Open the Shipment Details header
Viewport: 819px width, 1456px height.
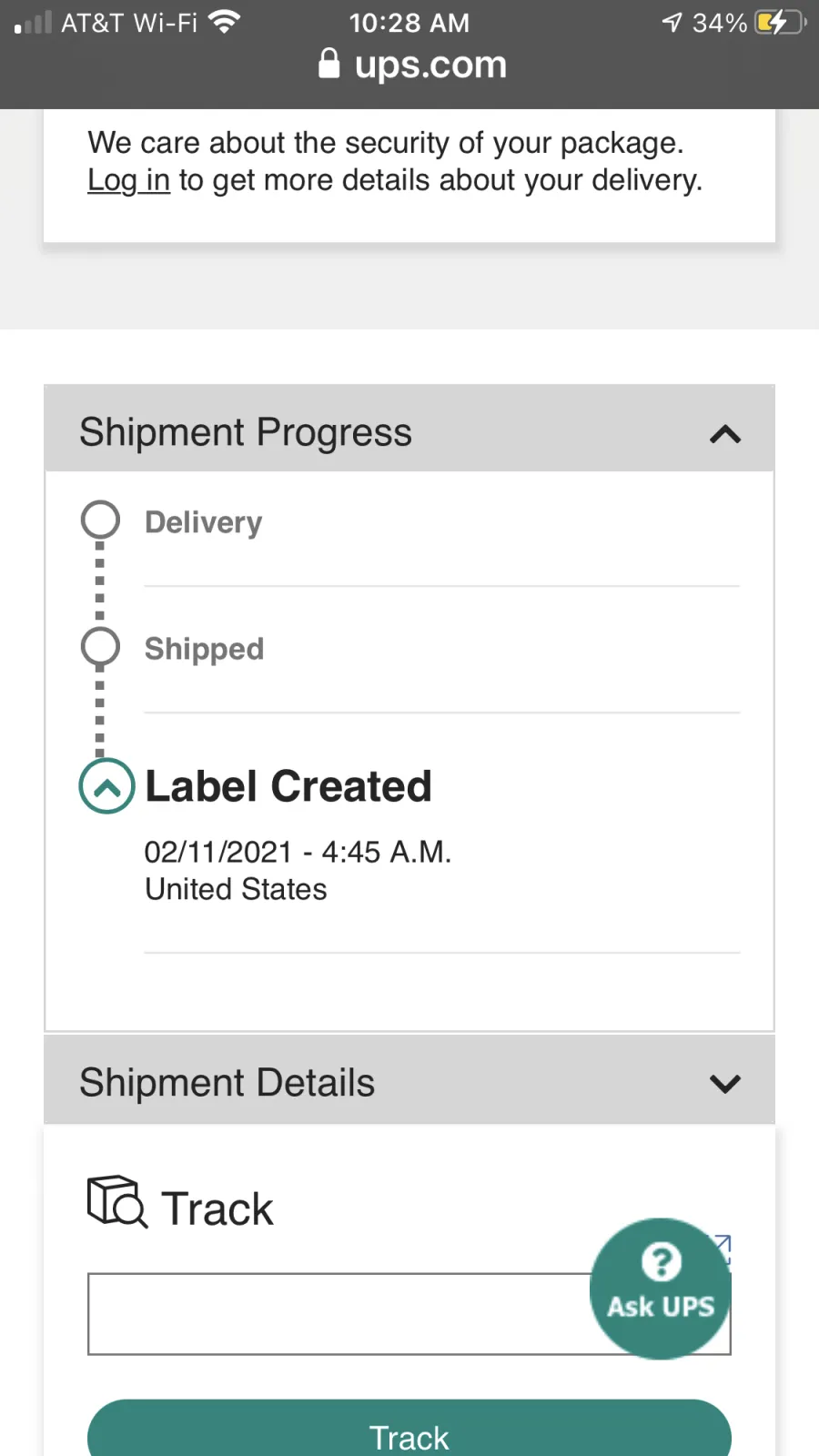227,1083
